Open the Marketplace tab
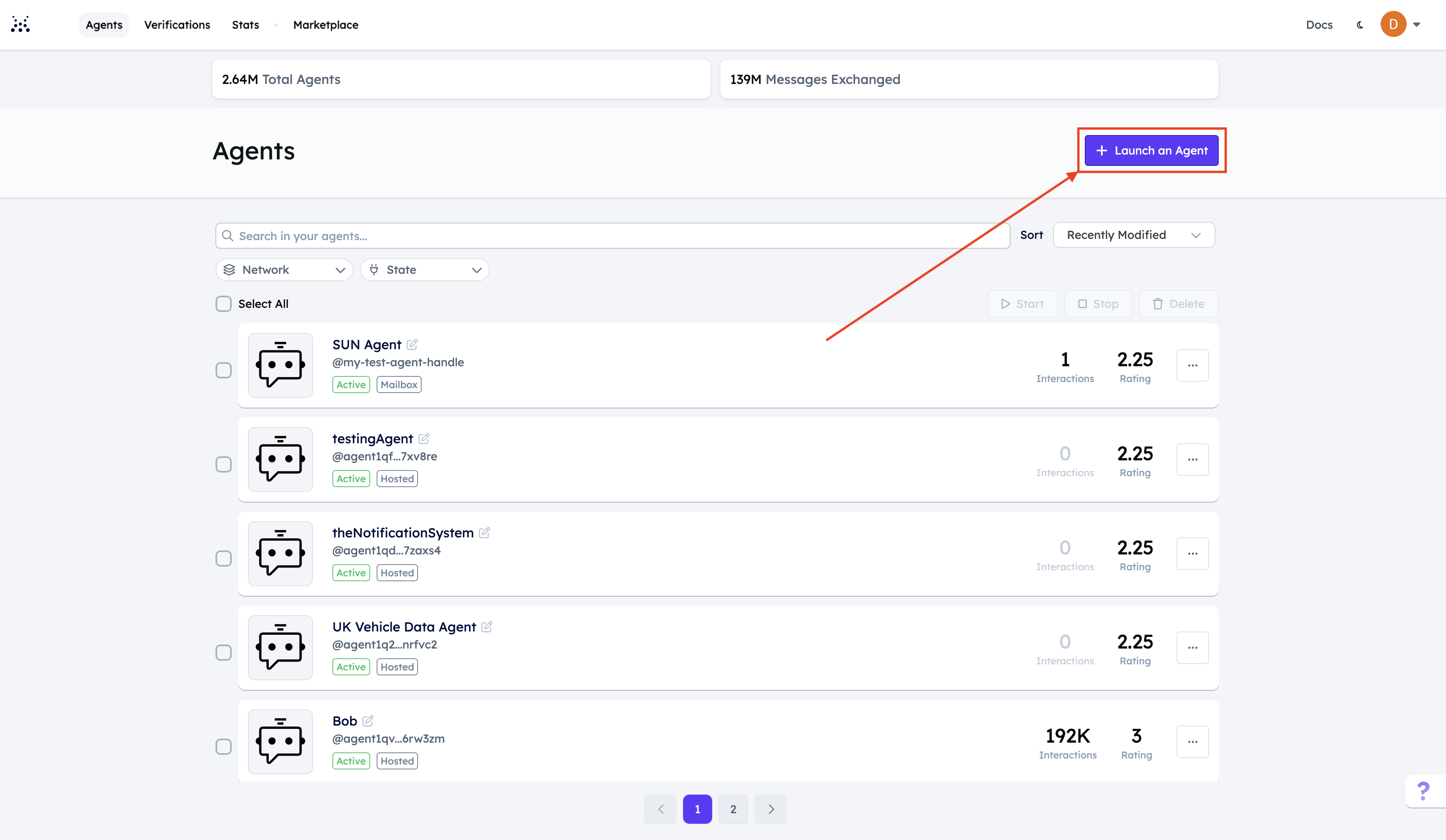 click(325, 25)
